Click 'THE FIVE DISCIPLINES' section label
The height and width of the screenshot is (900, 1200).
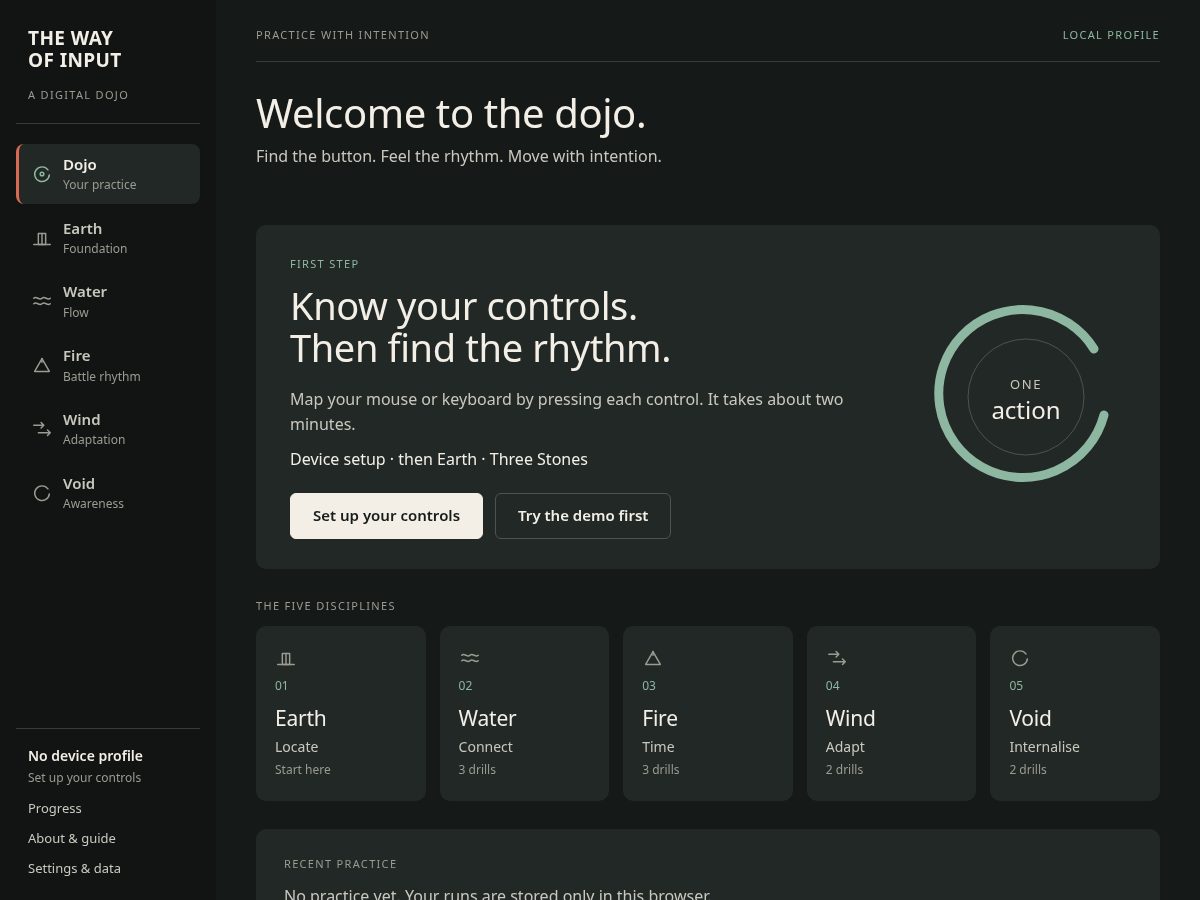click(x=326, y=606)
